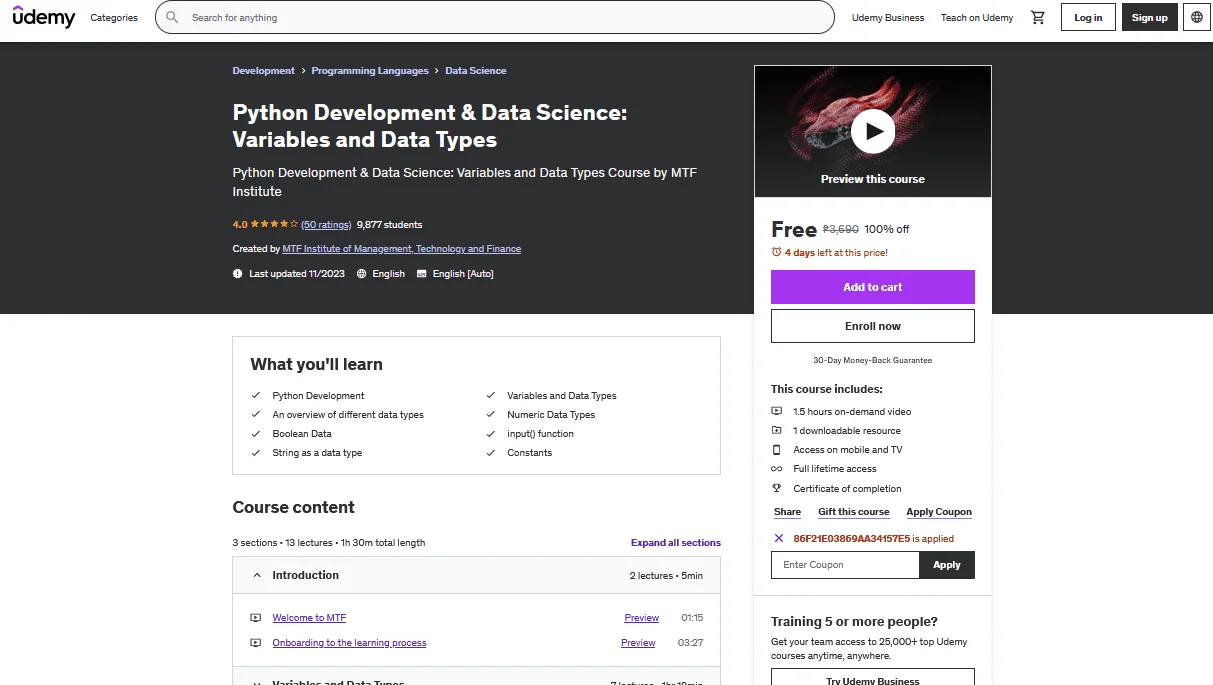The height and width of the screenshot is (685, 1213).
Task: Open the Categories menu
Action: pos(114,17)
